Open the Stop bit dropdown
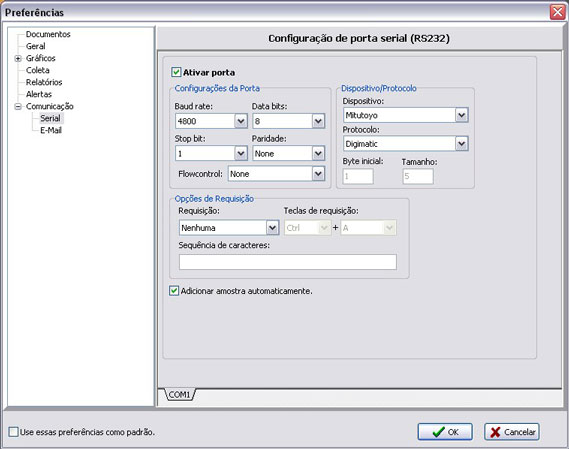The image size is (569, 449). [x=211, y=153]
